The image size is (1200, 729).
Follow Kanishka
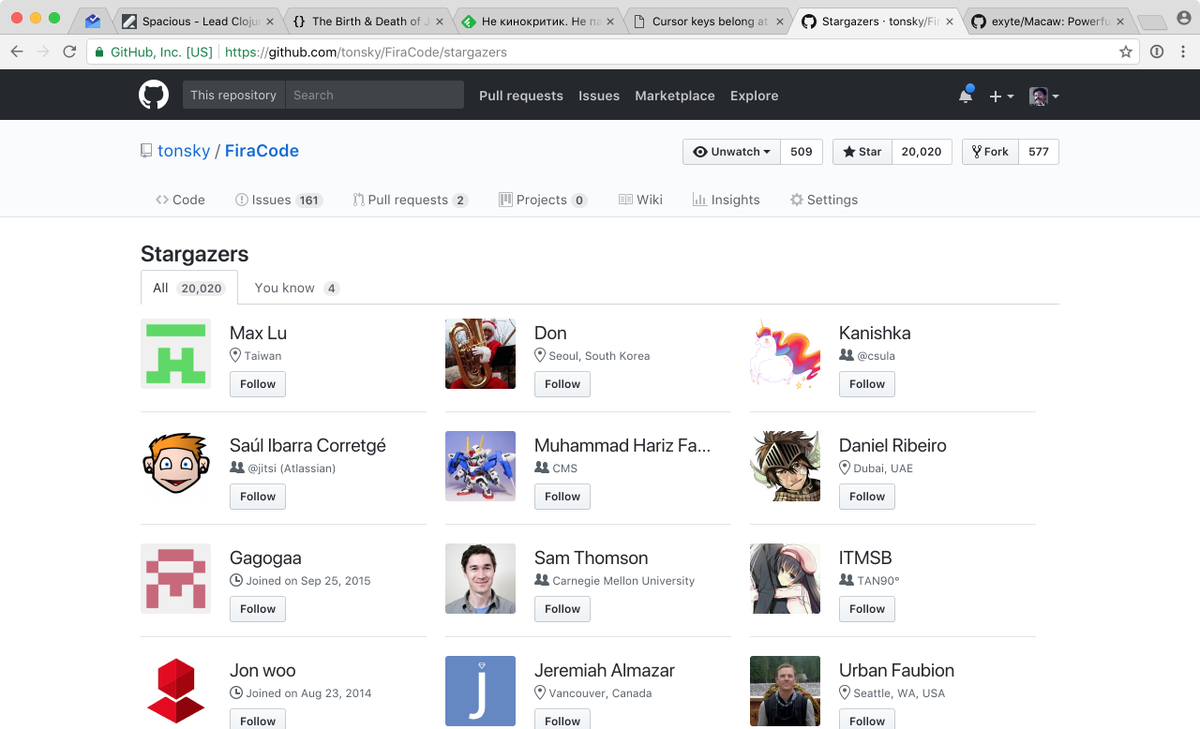click(867, 384)
